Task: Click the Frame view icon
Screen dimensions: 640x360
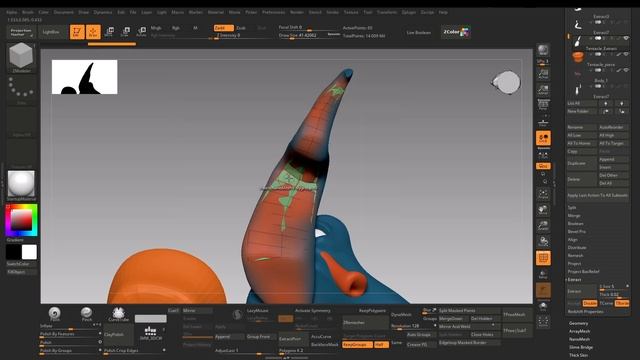Action: click(543, 194)
